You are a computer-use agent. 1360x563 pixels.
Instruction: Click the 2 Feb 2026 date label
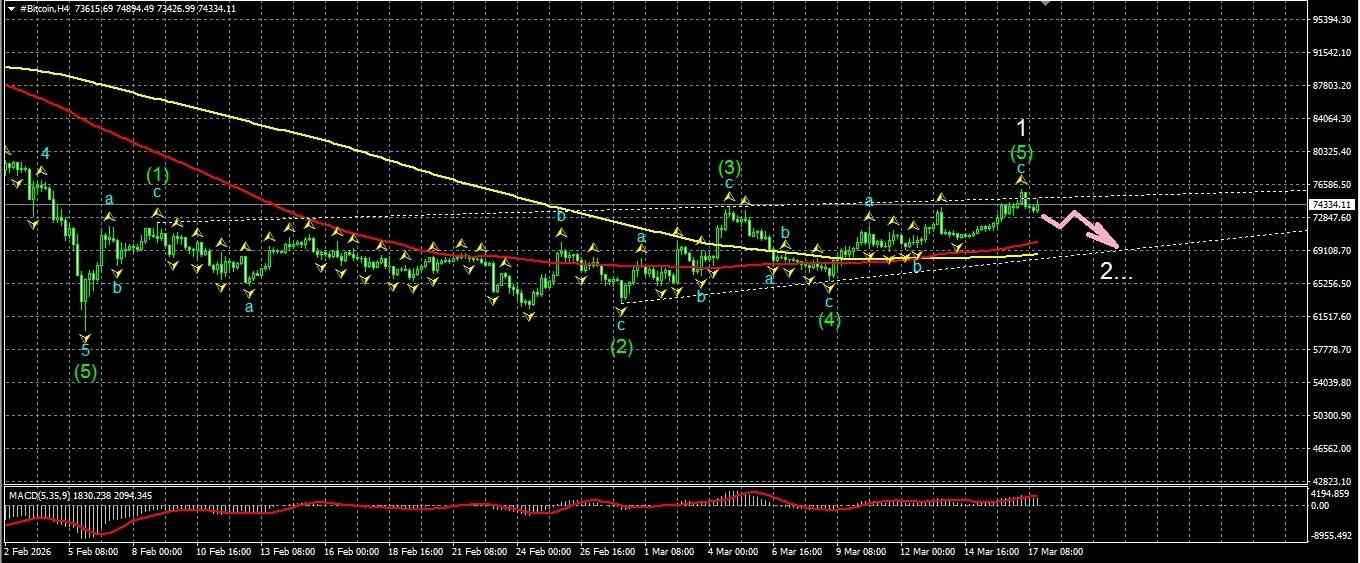(x=27, y=551)
